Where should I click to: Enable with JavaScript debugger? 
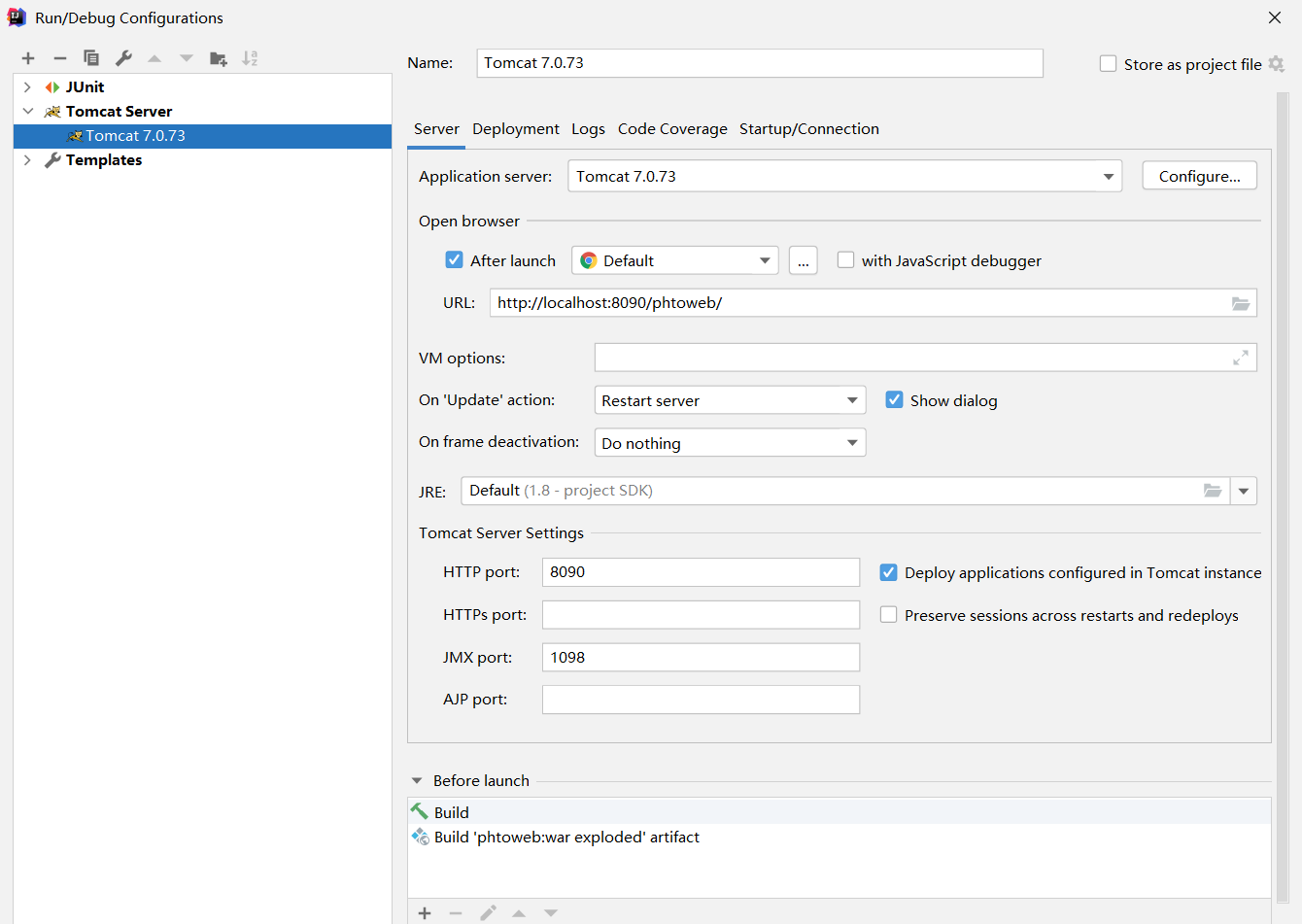tap(846, 259)
